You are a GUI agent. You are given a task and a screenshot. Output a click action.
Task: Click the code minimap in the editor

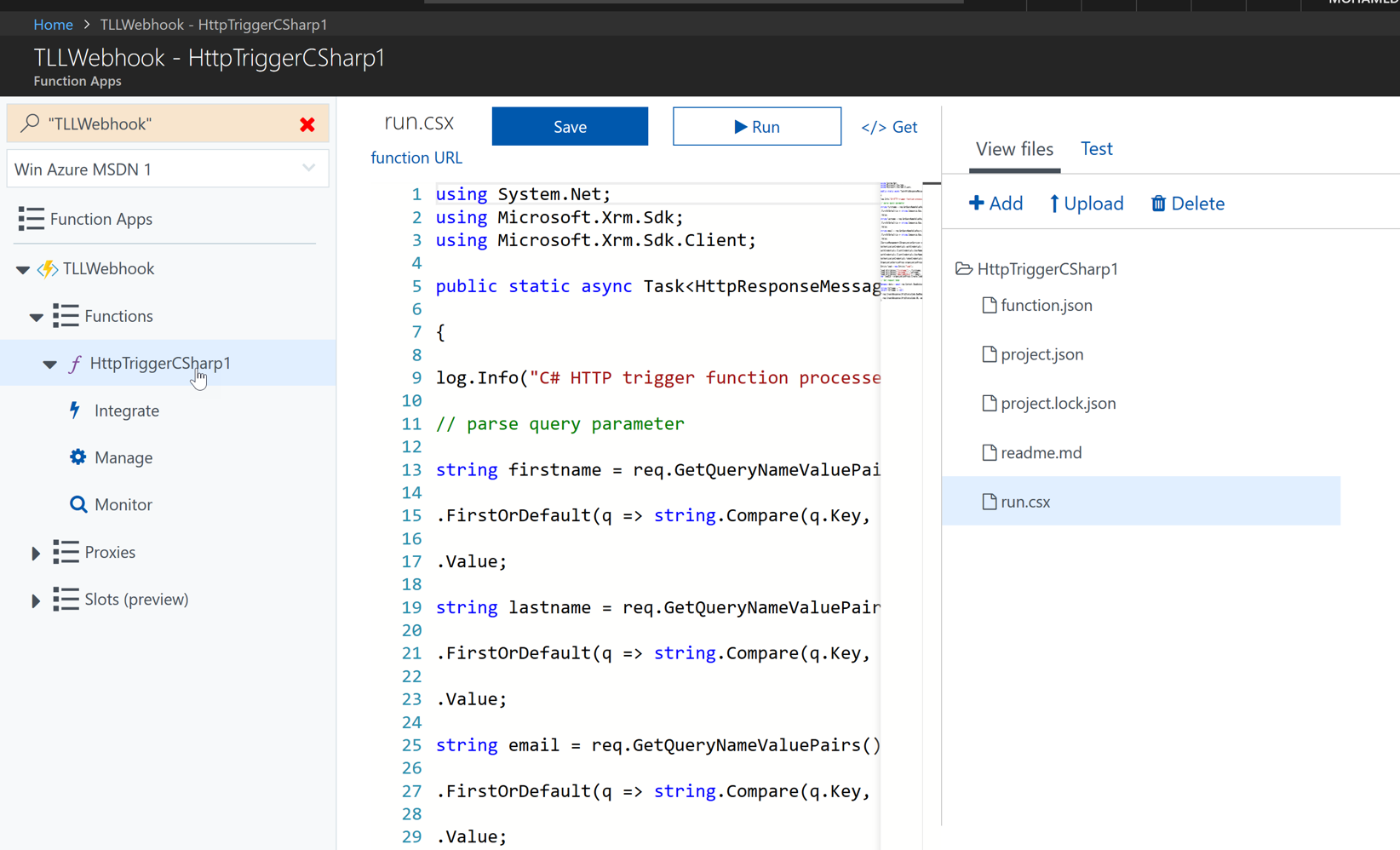(901, 241)
